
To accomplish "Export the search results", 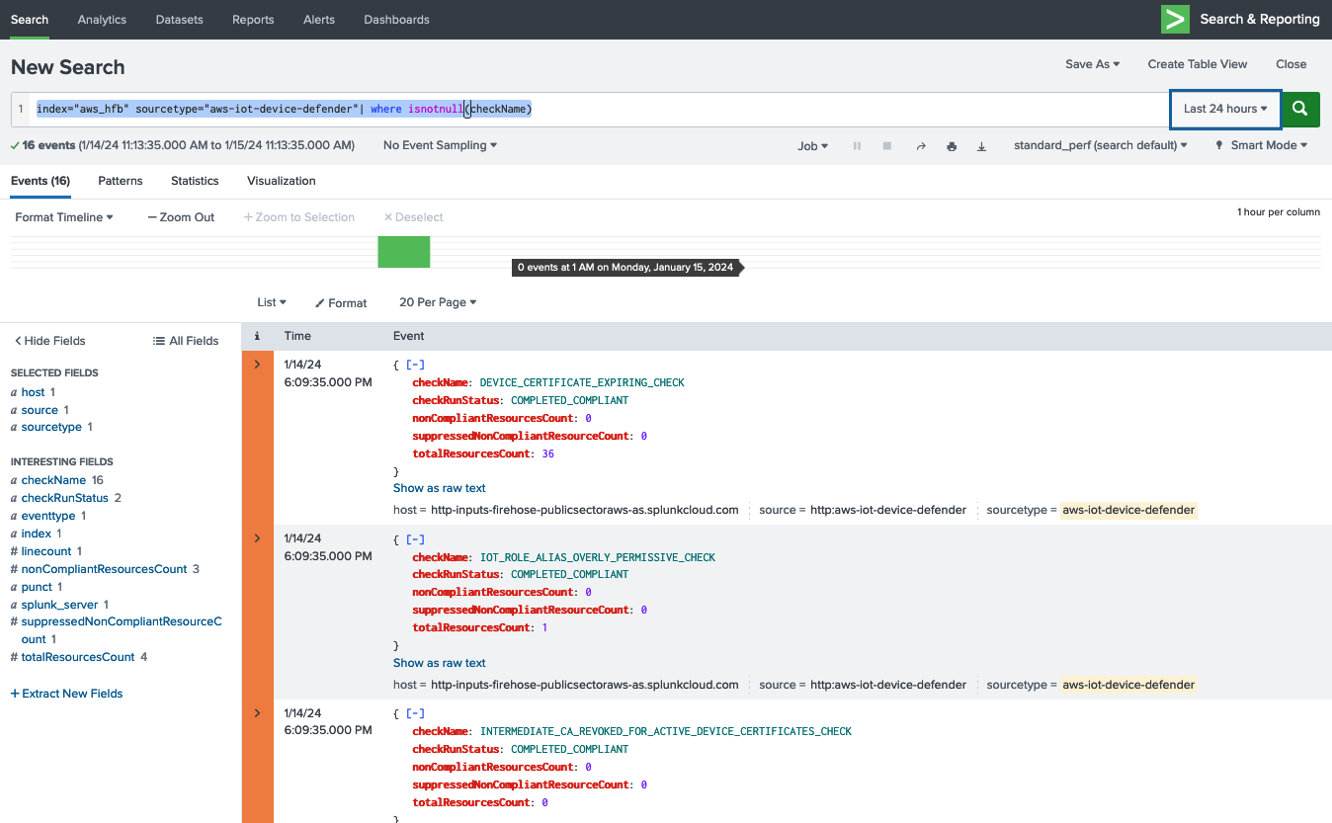I will (x=981, y=145).
